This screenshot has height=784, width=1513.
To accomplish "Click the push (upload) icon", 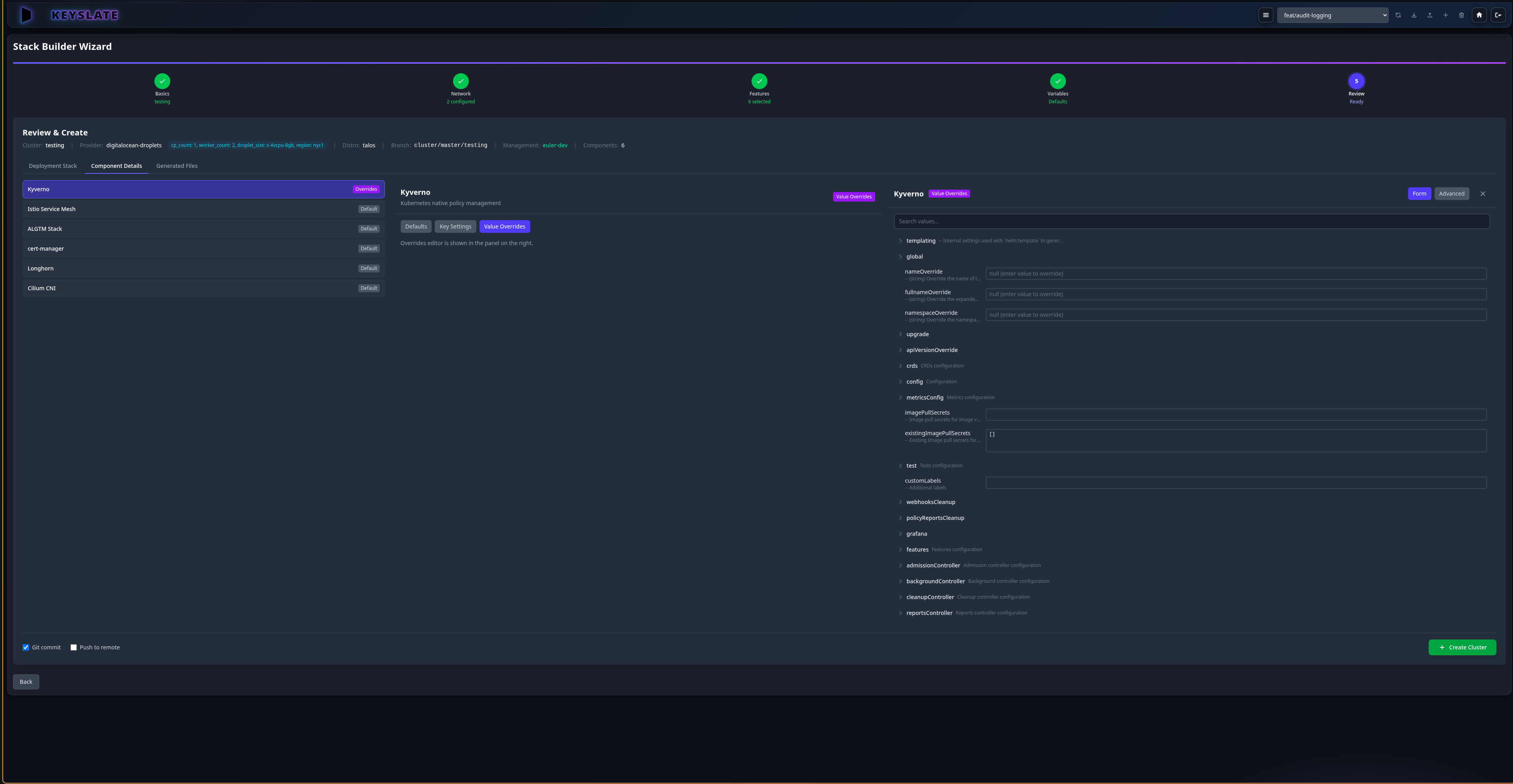I will 1429,15.
